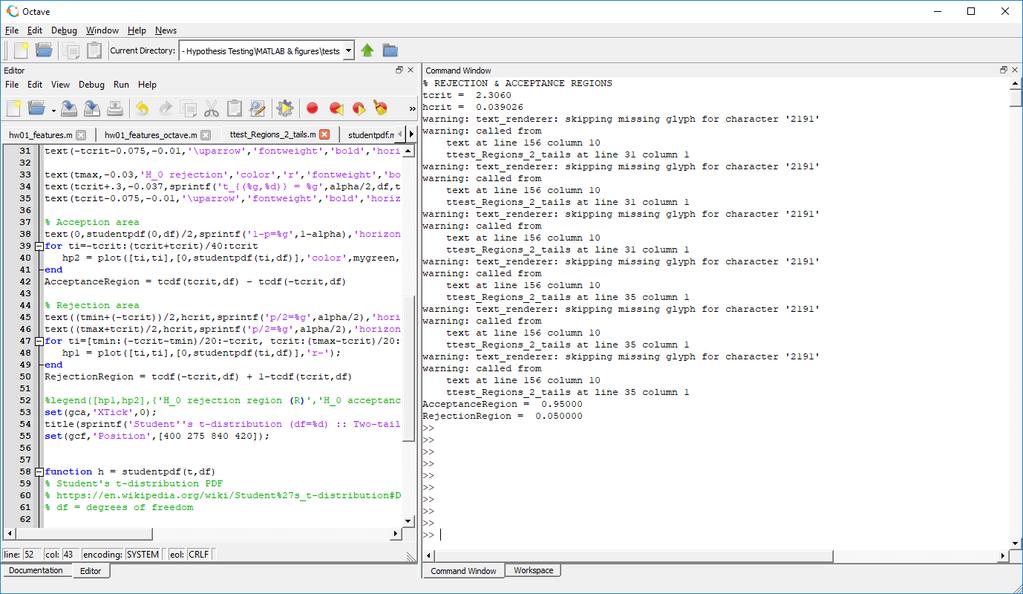Close the Command Window panel
1023x594 pixels.
pos(1015,70)
